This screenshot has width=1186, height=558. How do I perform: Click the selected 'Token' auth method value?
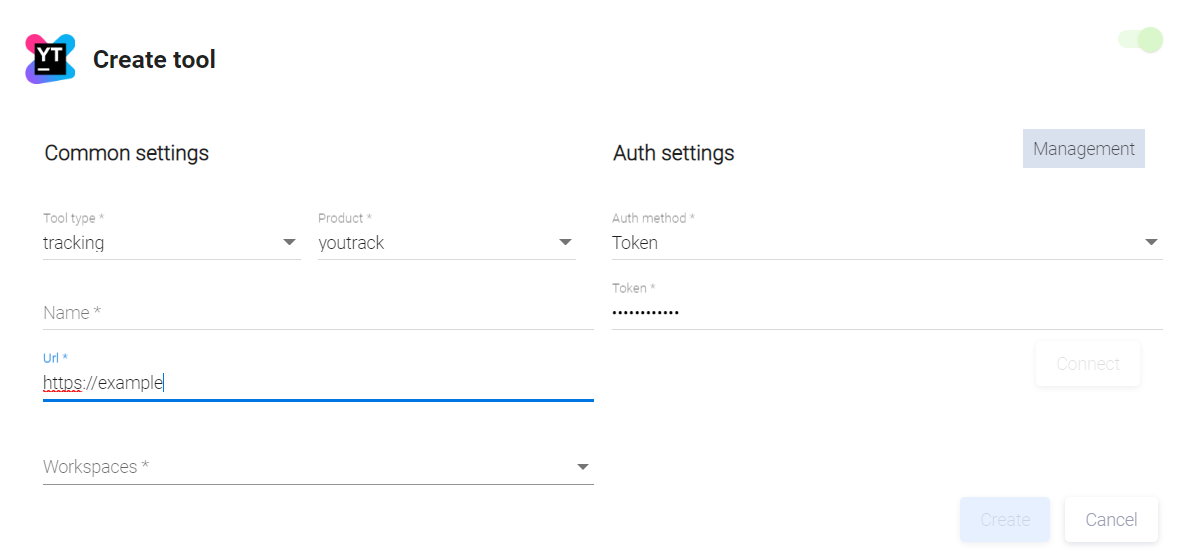click(x=635, y=243)
